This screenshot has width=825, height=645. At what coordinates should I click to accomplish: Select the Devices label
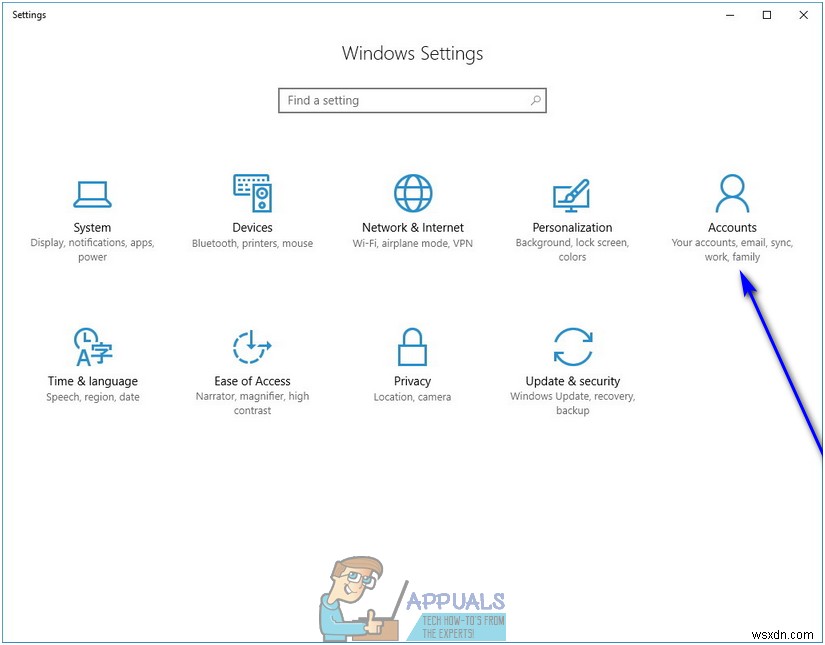click(x=253, y=227)
